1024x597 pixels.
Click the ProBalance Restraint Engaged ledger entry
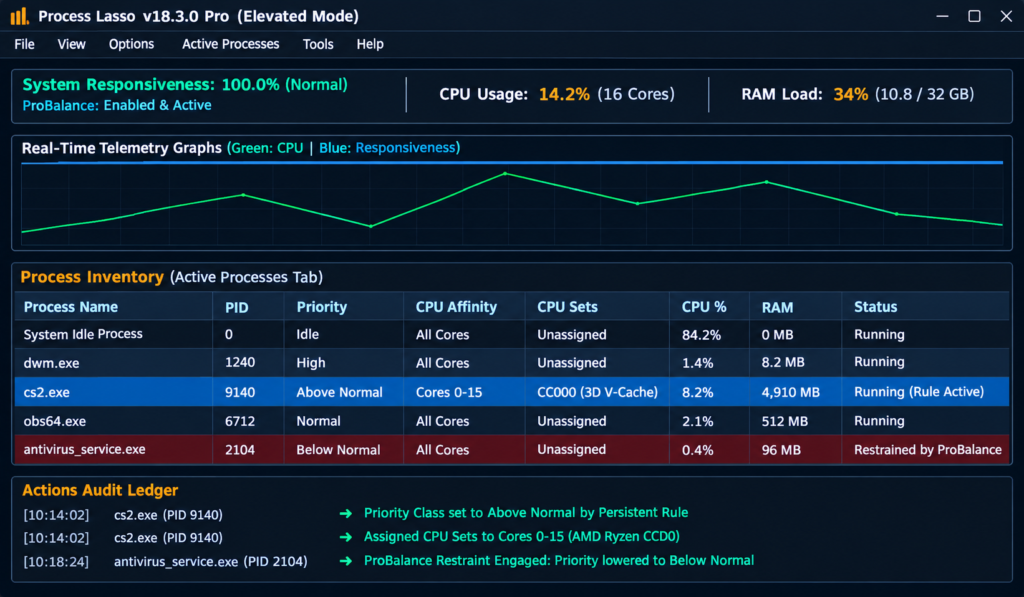[559, 560]
